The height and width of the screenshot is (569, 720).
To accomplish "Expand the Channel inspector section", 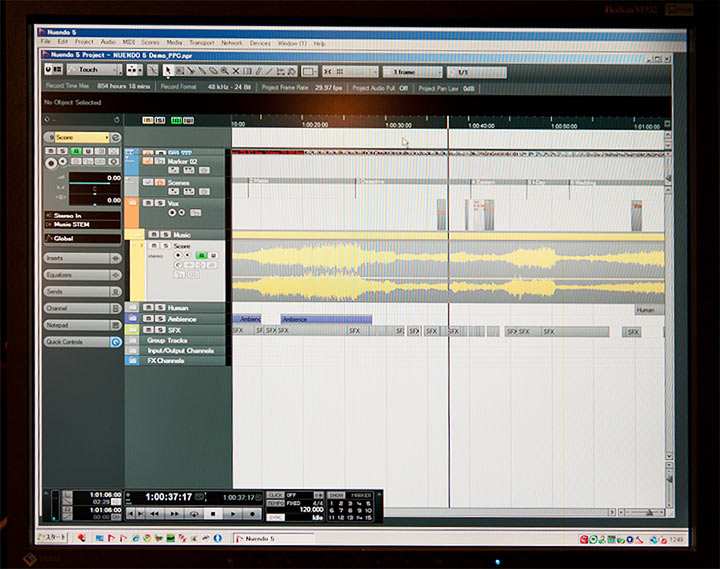I will (83, 308).
